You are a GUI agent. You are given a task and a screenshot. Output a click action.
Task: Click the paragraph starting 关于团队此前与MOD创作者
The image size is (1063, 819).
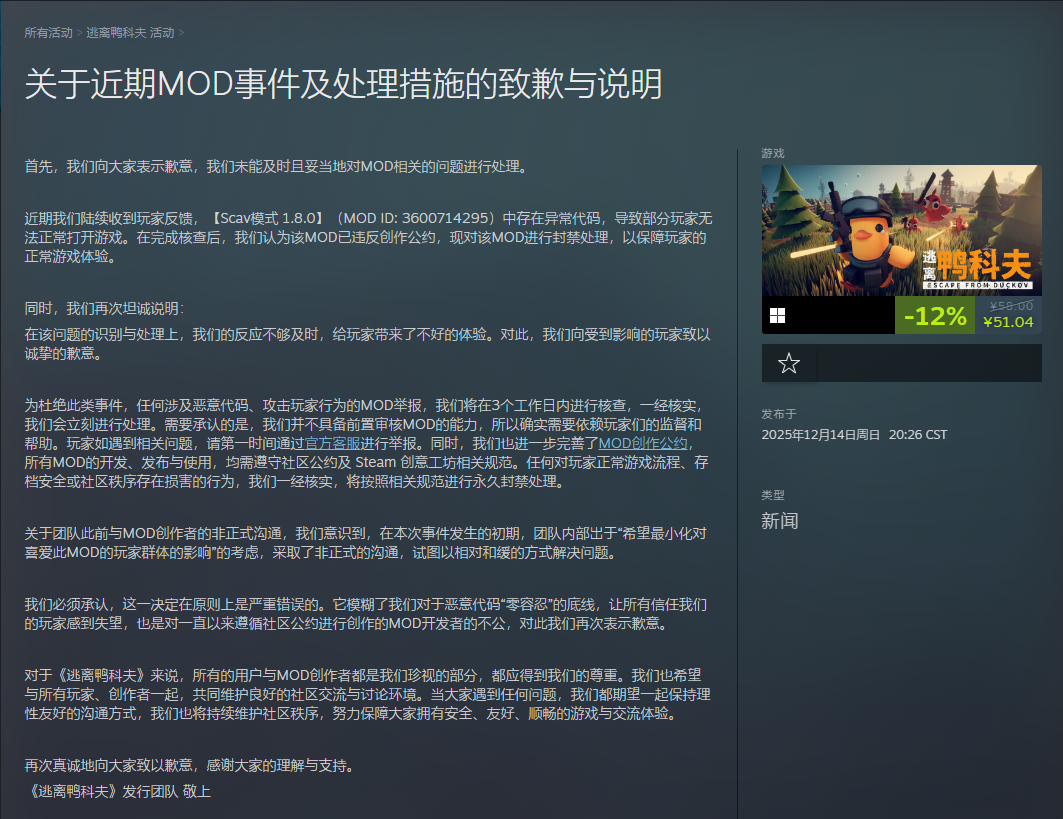tap(366, 543)
